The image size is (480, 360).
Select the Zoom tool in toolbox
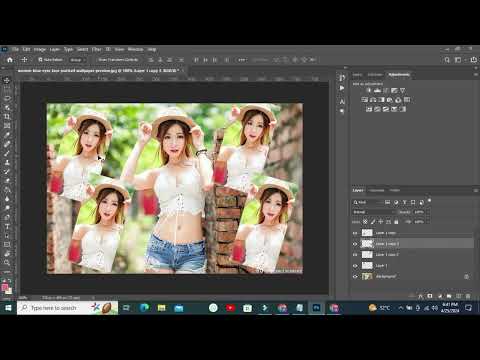[7, 263]
